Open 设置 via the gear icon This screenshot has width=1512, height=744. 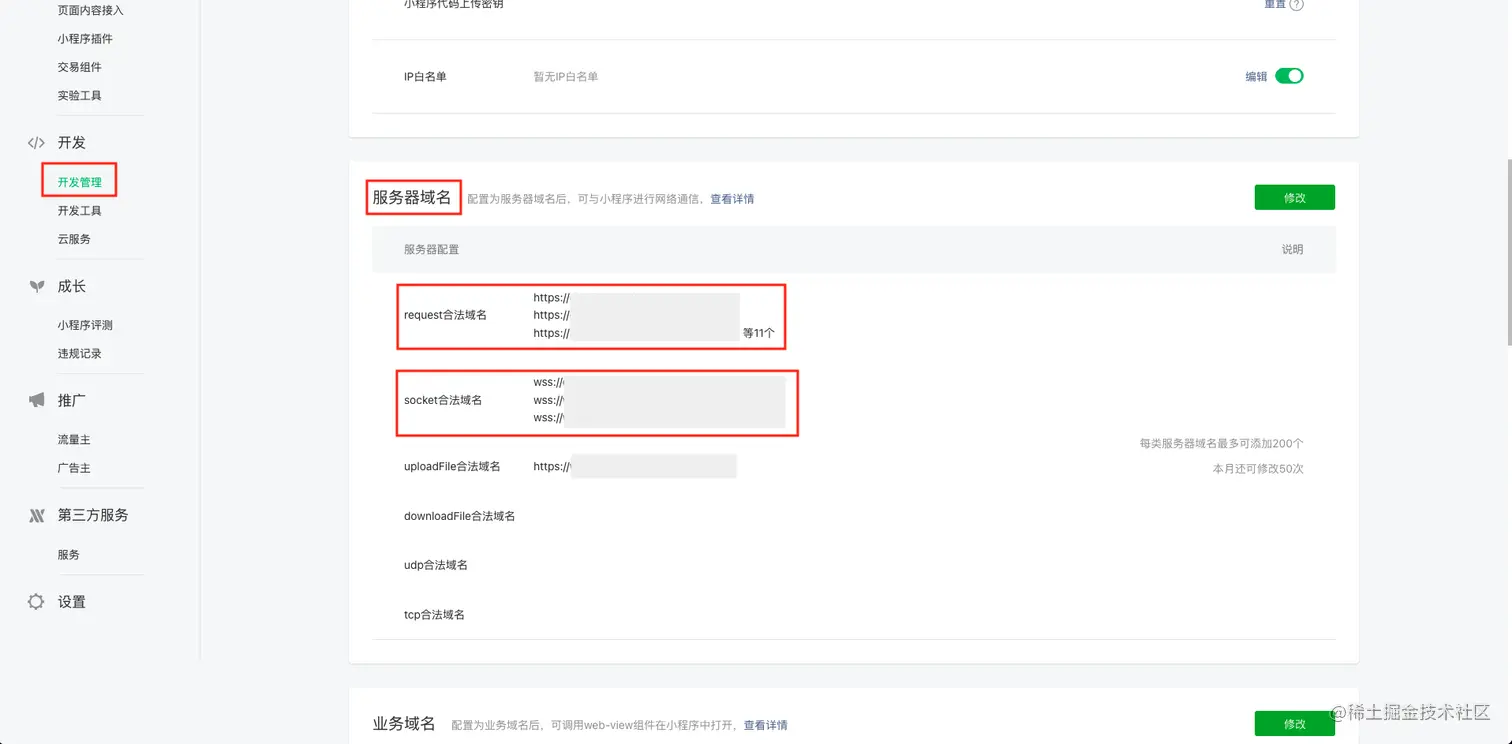pyautogui.click(x=36, y=601)
